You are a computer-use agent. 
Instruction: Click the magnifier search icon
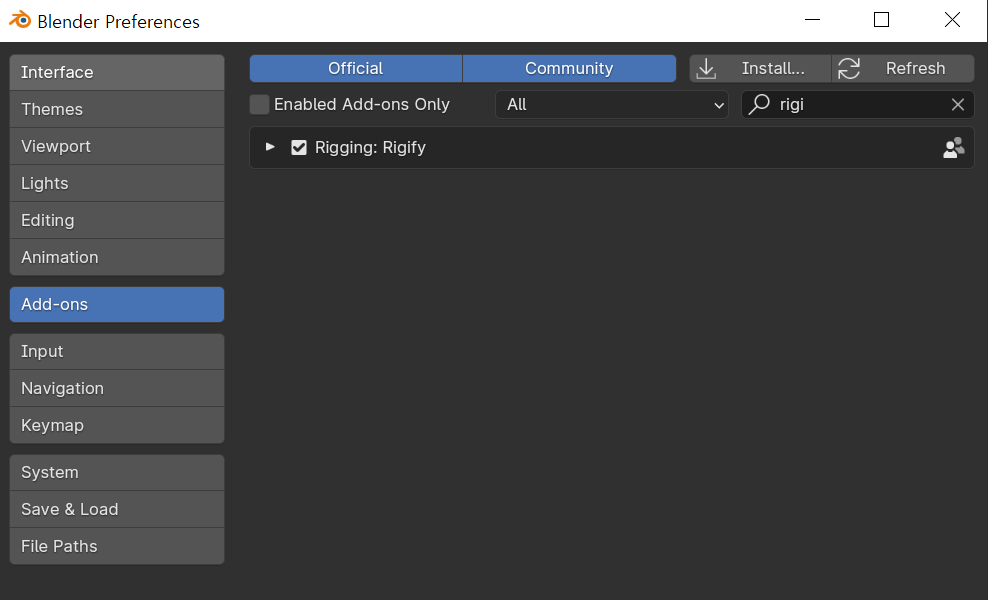(x=759, y=104)
